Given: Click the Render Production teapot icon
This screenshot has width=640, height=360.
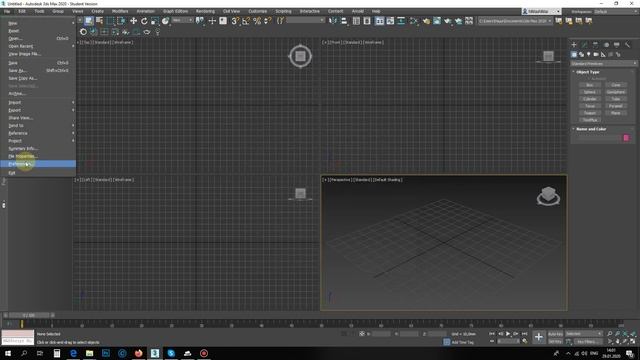Looking at the screenshot, I should tap(448, 21).
